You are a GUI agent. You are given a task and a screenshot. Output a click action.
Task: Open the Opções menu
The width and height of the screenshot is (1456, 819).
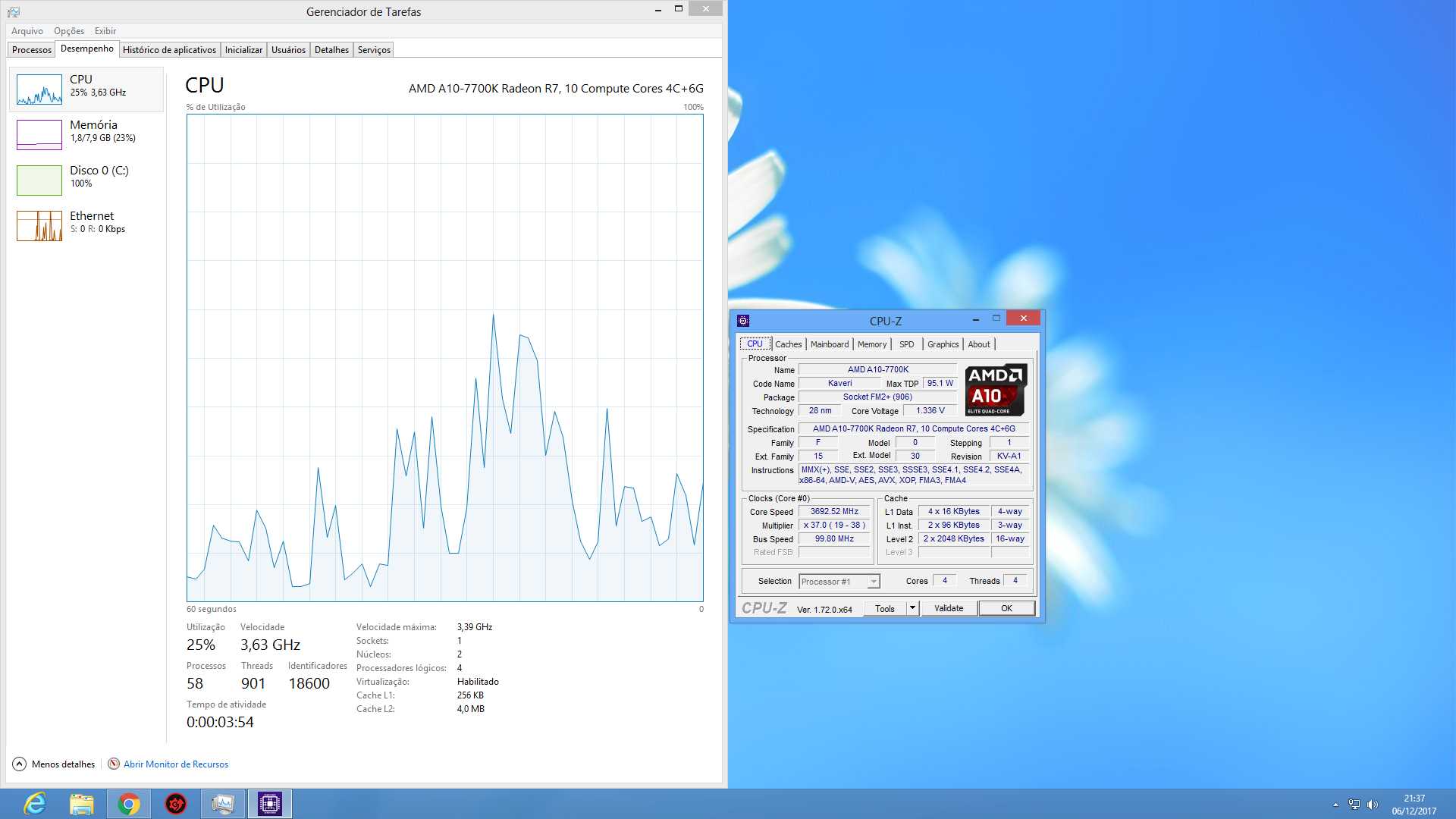pos(69,31)
